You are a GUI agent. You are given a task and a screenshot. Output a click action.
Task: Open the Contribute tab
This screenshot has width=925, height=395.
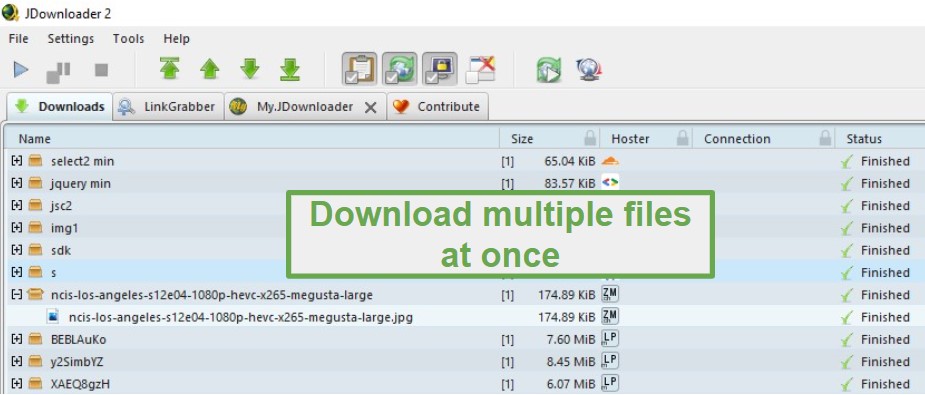[x=438, y=107]
